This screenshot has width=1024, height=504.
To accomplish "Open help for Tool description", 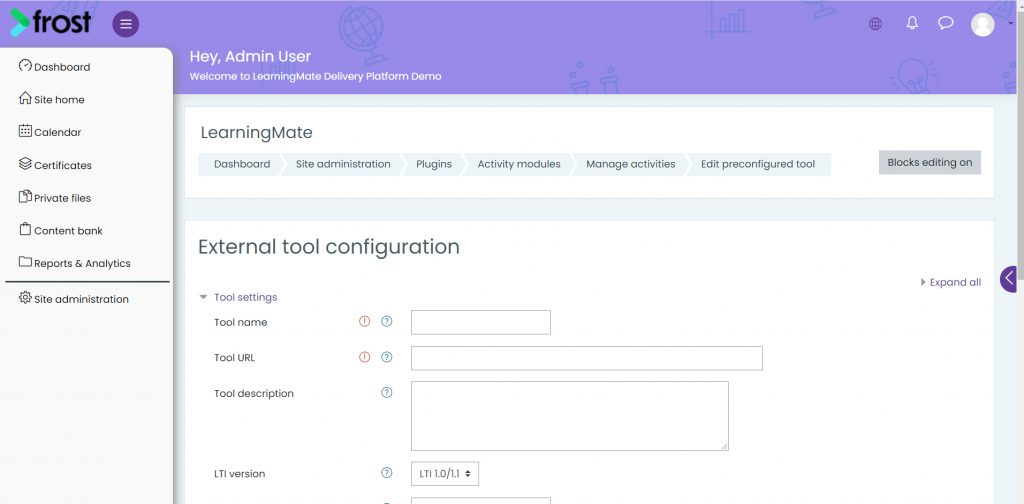I will point(387,392).
